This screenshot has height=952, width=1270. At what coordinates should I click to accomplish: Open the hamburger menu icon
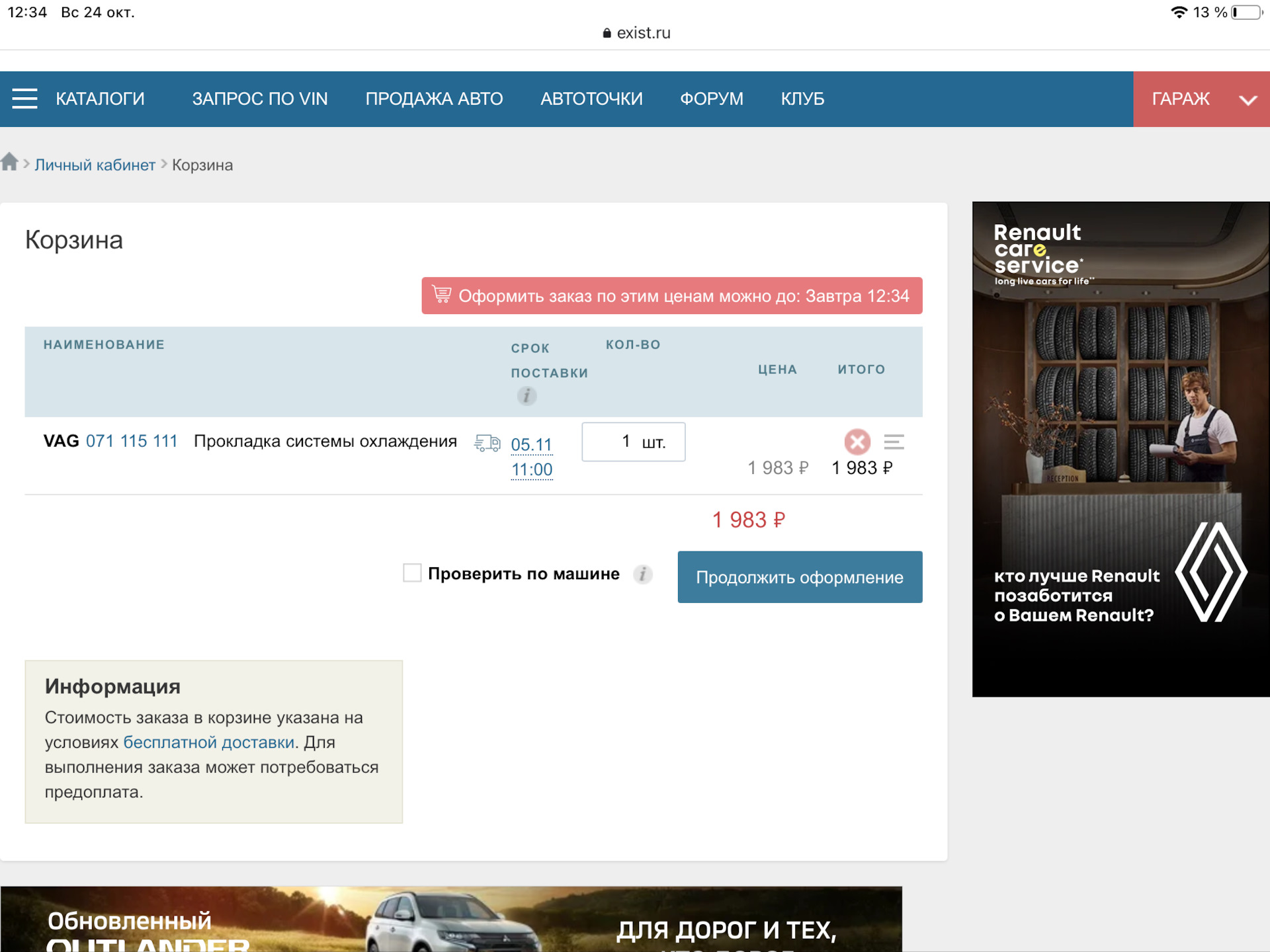pyautogui.click(x=24, y=99)
